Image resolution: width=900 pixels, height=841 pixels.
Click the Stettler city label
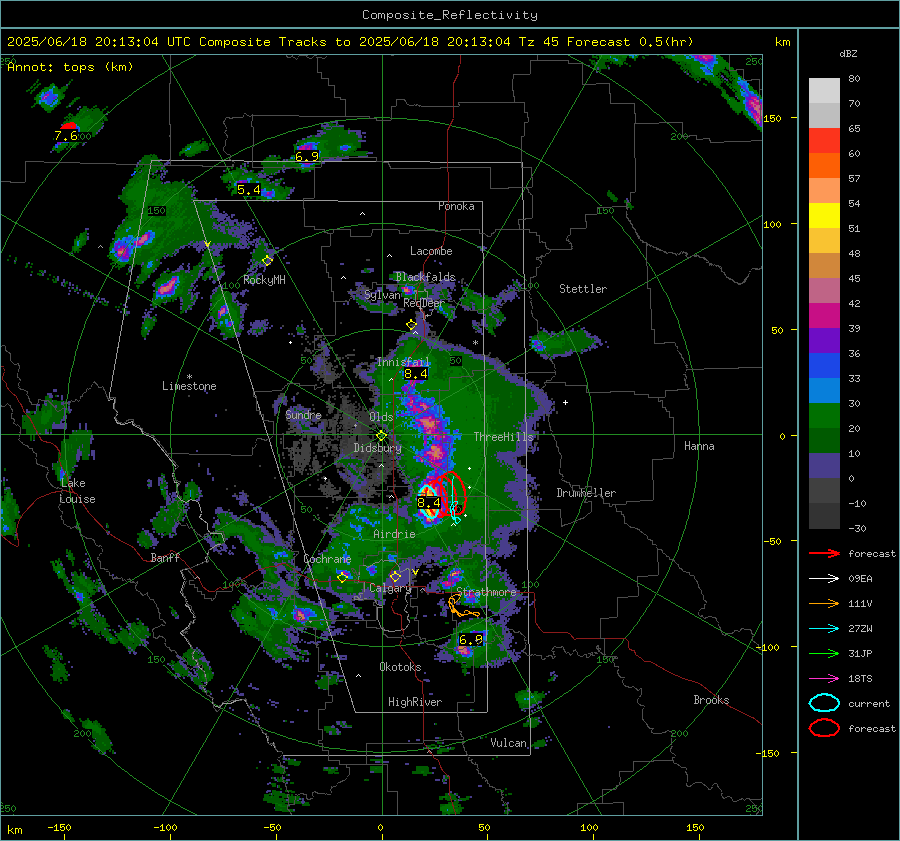583,289
